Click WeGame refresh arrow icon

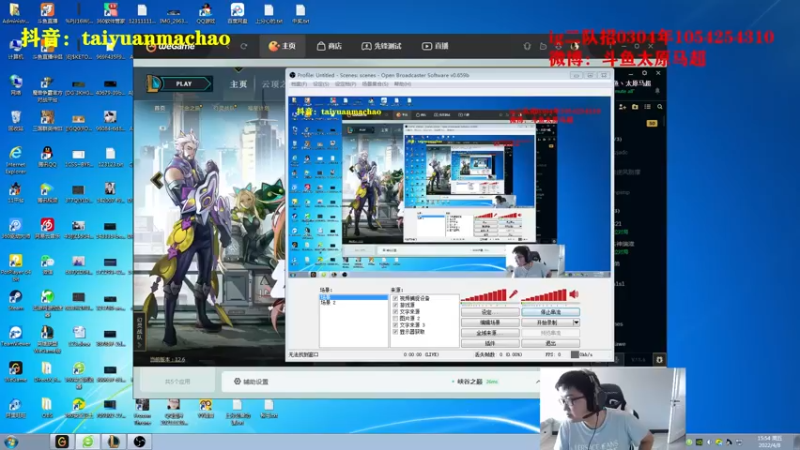click(x=244, y=46)
